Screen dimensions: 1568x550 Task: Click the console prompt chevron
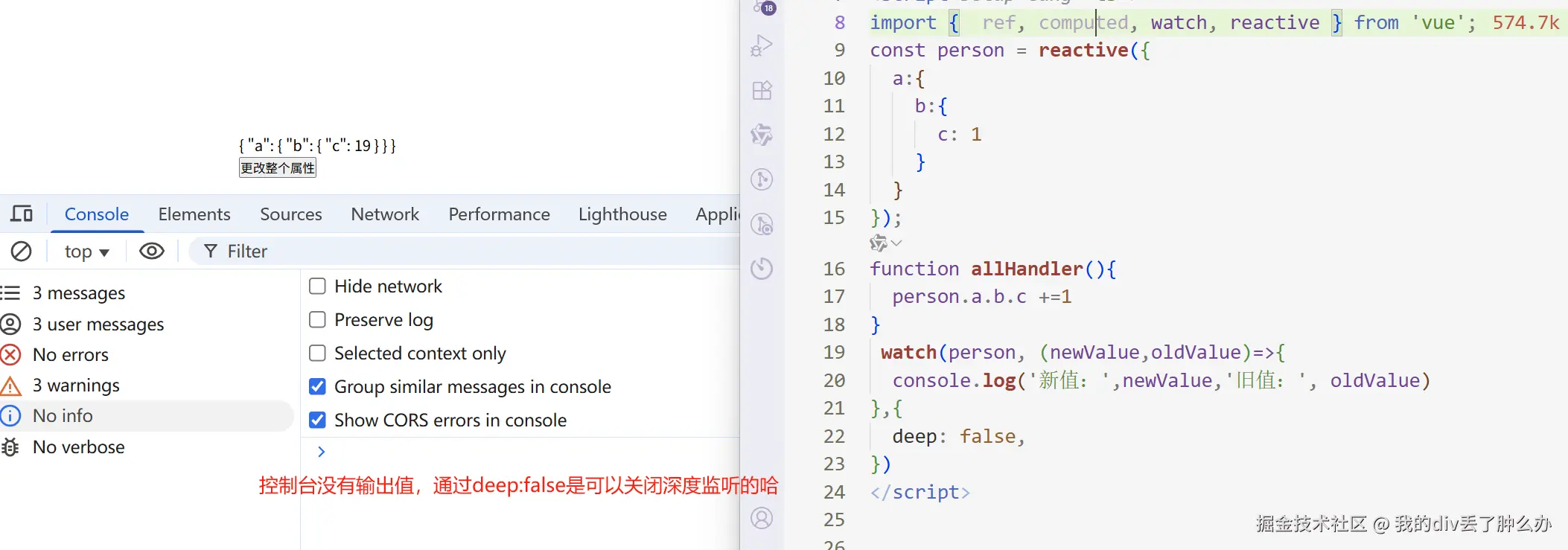322,452
